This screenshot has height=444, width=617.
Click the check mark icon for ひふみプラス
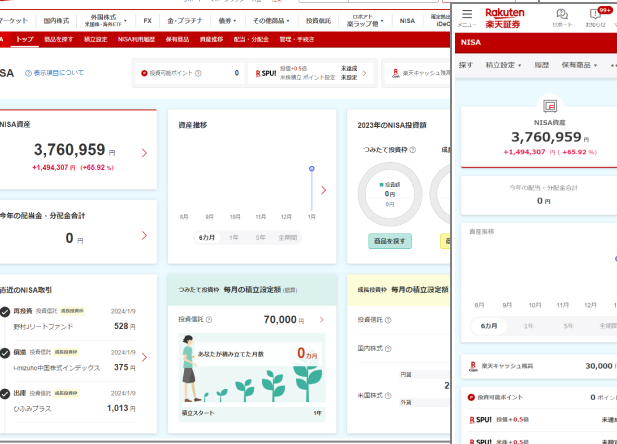5,394
